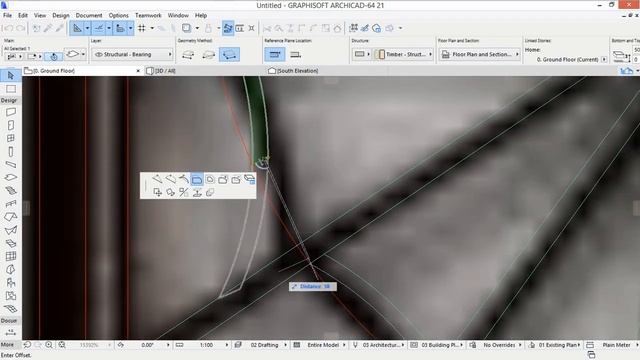The width and height of the screenshot is (640, 360).
Task: Select the Window tool in the toolbox
Action: (11, 138)
